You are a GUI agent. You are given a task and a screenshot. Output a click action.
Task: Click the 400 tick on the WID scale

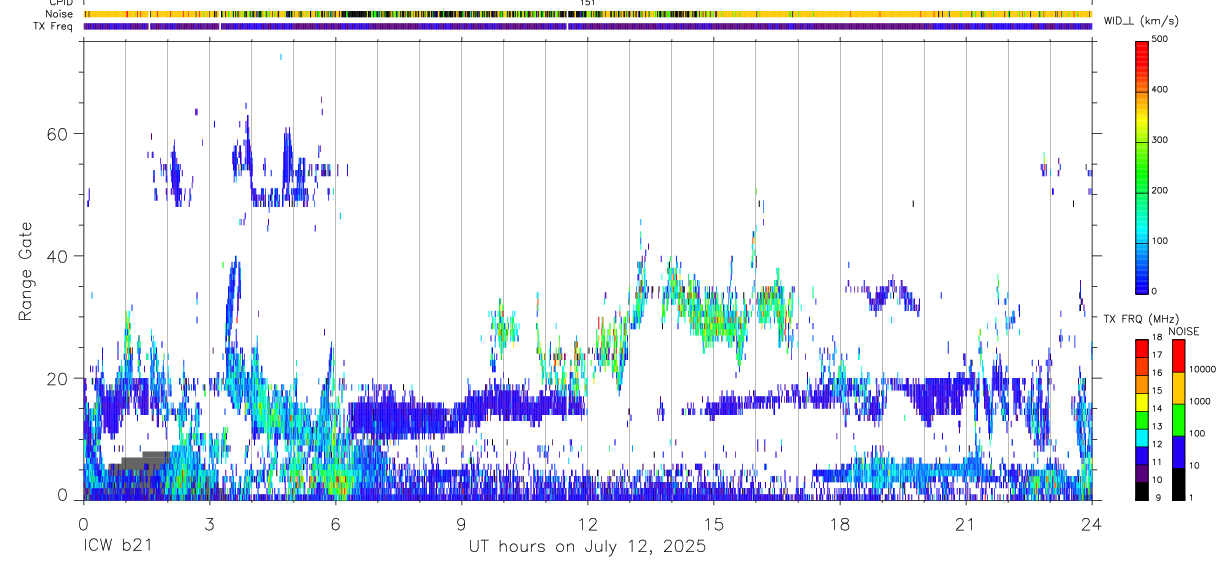[1160, 90]
